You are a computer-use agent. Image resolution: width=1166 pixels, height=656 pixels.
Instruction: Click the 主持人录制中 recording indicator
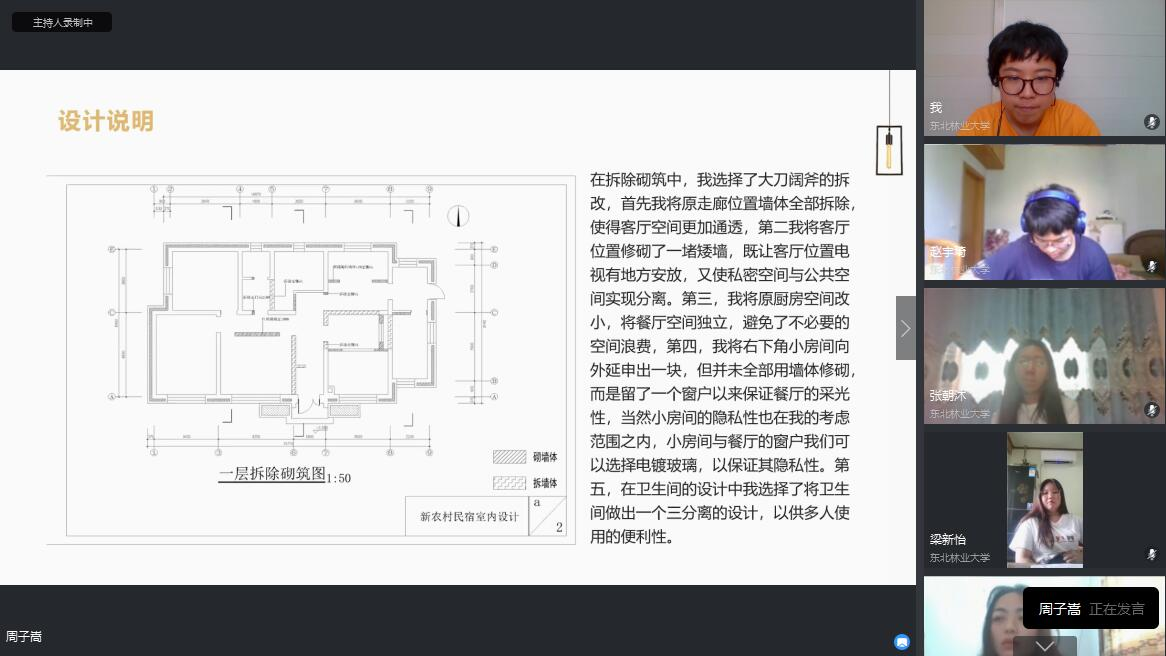point(62,22)
